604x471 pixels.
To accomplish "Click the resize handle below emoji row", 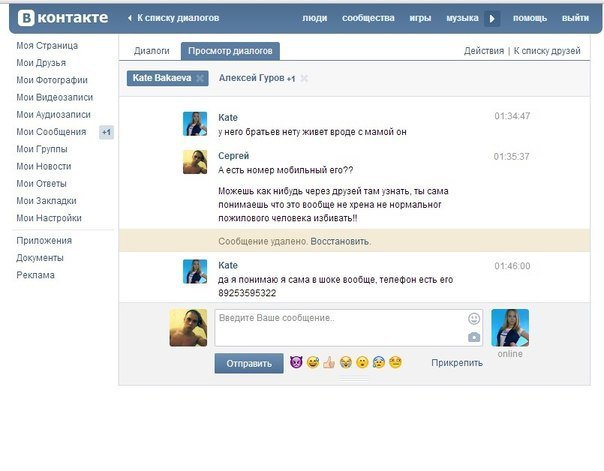I will [354, 380].
